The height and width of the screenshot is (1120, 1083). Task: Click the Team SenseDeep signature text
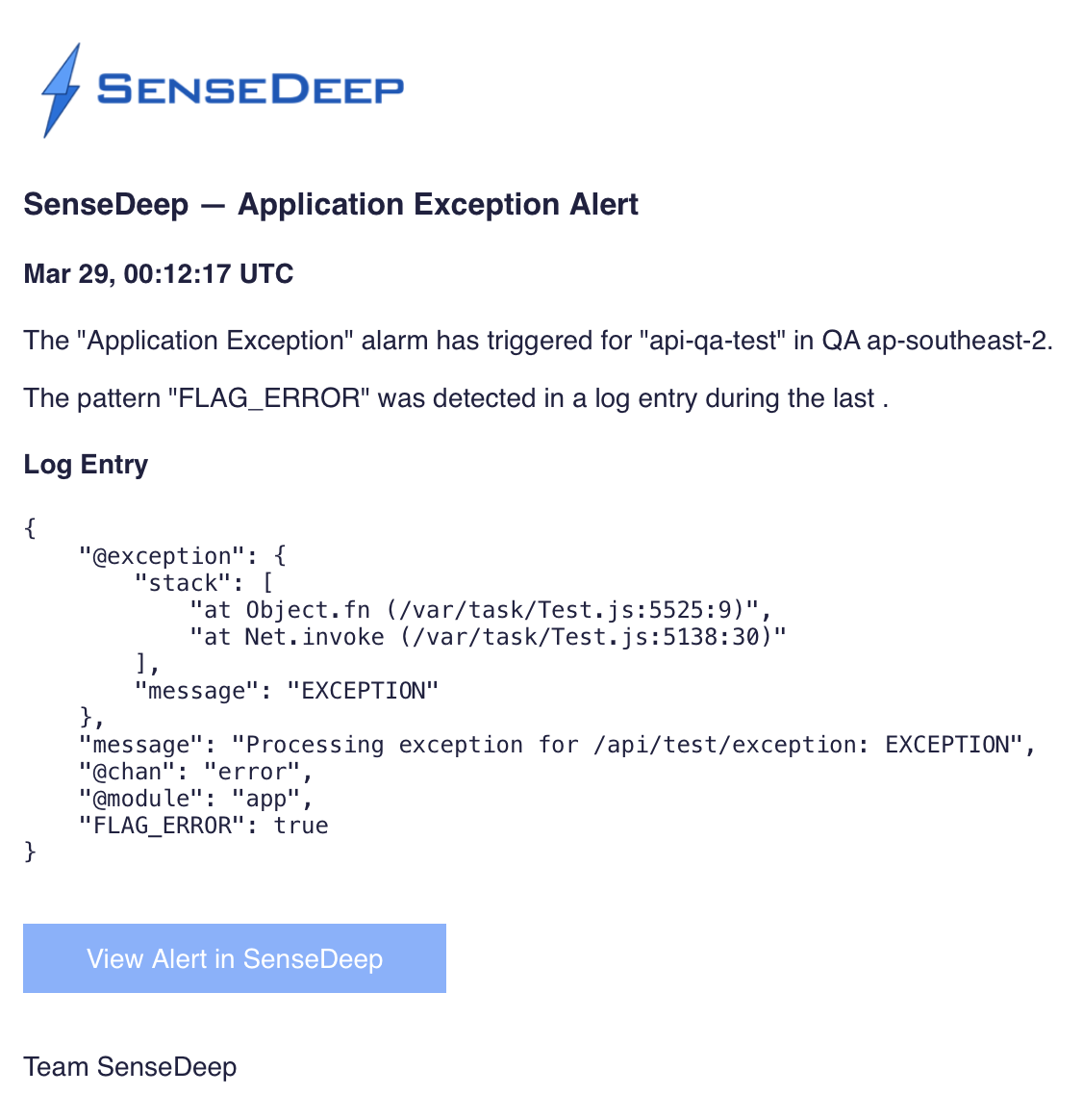pyautogui.click(x=130, y=1066)
